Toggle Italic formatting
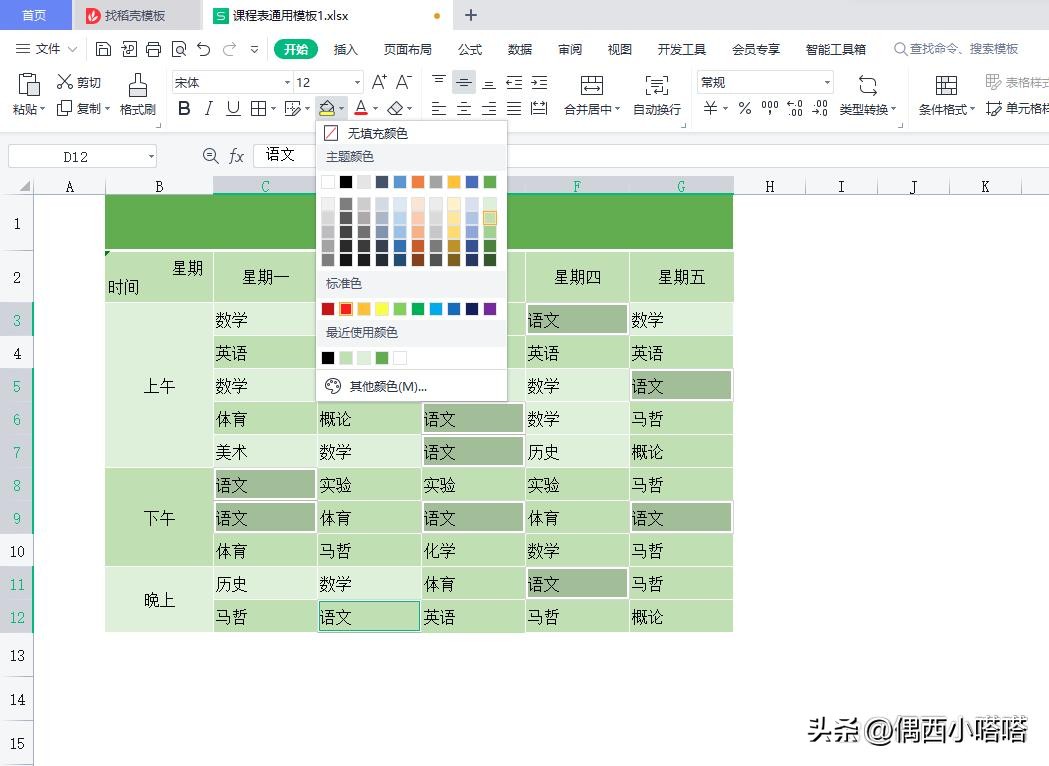The height and width of the screenshot is (766, 1049). coord(209,108)
